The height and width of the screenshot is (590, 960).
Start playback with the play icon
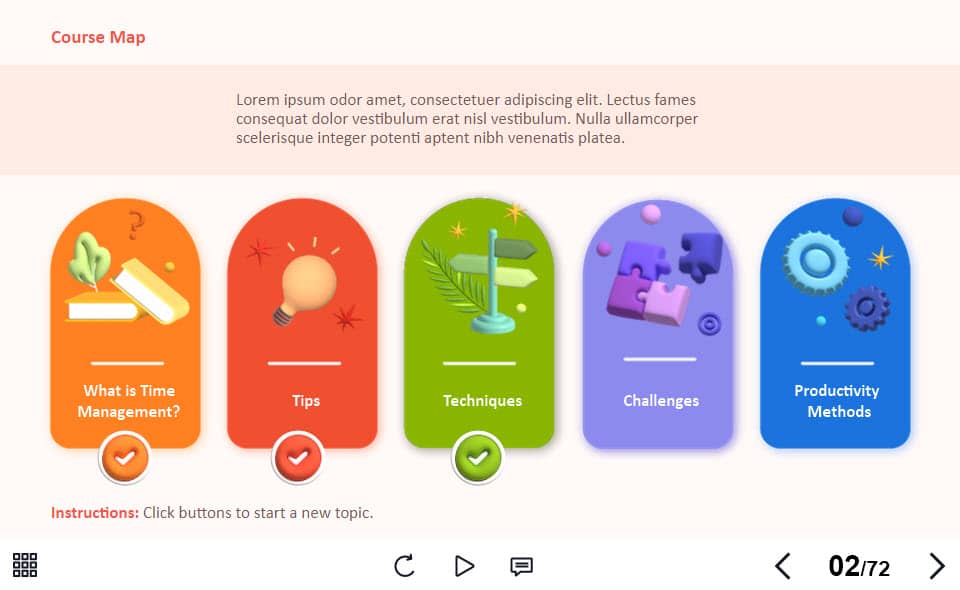[x=464, y=566]
